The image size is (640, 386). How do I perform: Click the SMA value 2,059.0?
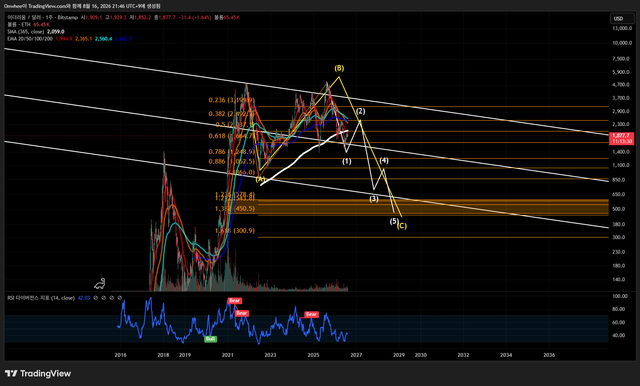coord(56,31)
